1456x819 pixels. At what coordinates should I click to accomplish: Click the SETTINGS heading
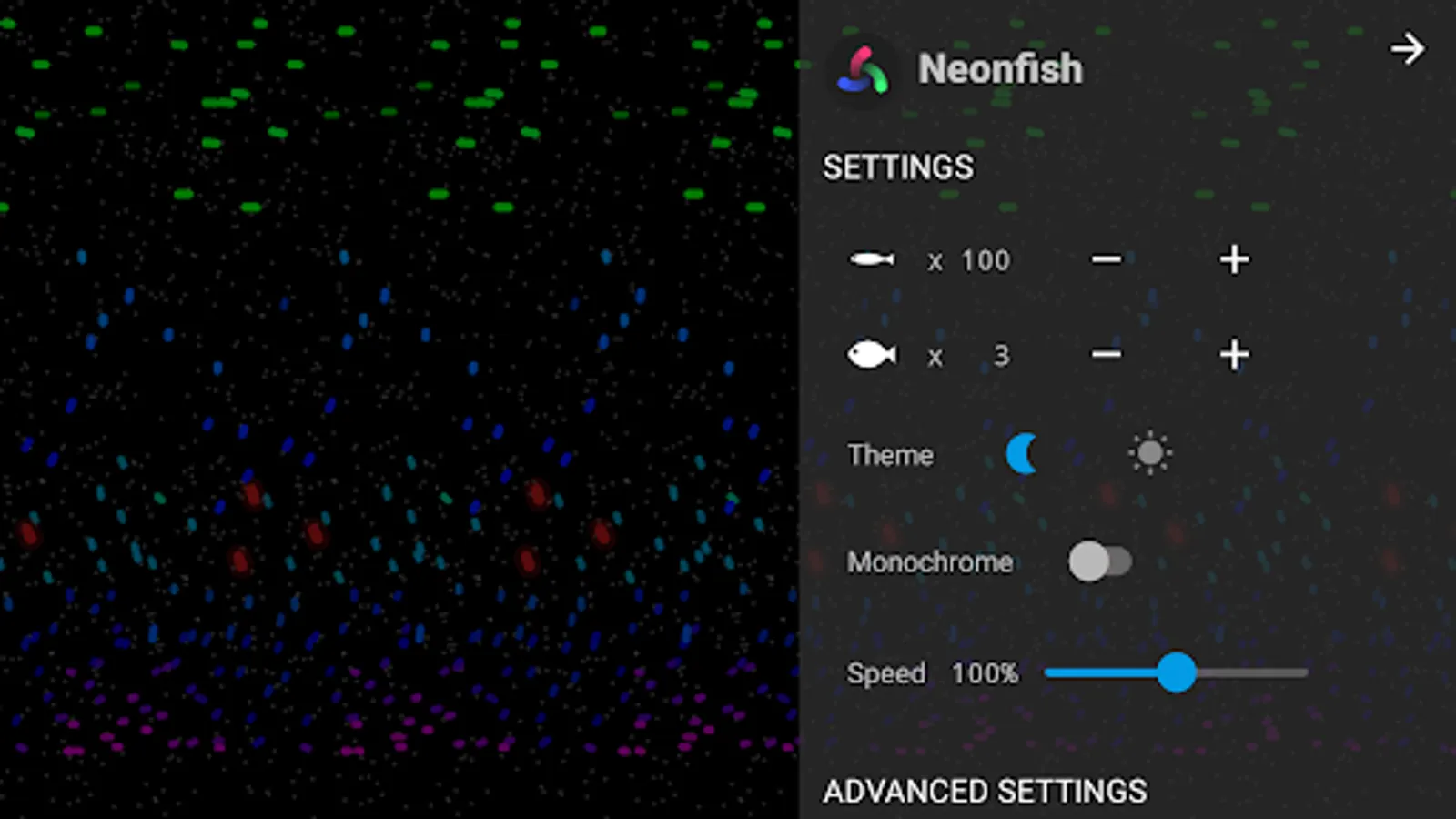(x=898, y=167)
